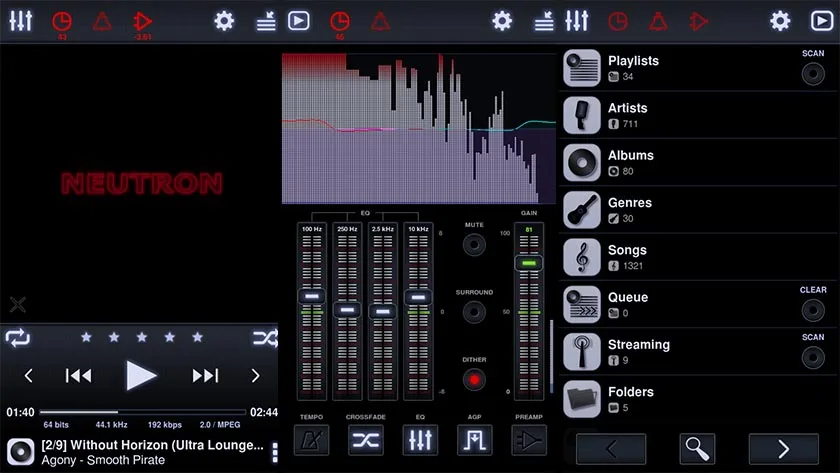Disable the red Dither toggle

(x=474, y=380)
